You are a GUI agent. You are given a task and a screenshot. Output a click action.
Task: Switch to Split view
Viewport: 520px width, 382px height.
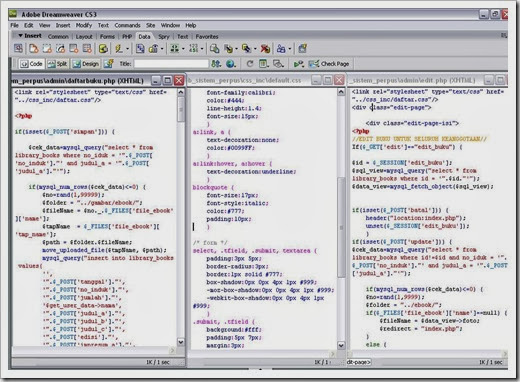[58, 64]
